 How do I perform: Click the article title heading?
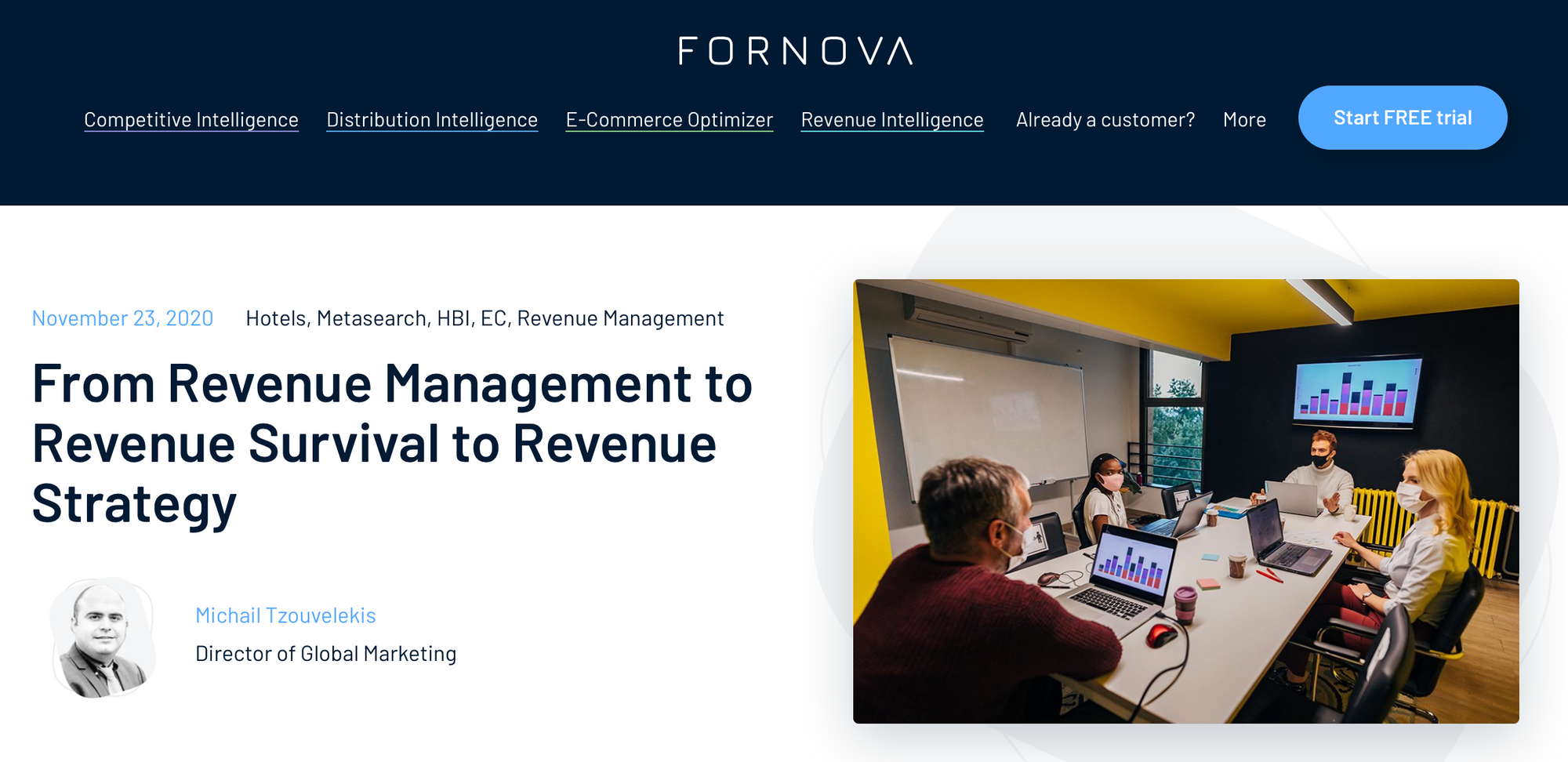pos(392,444)
